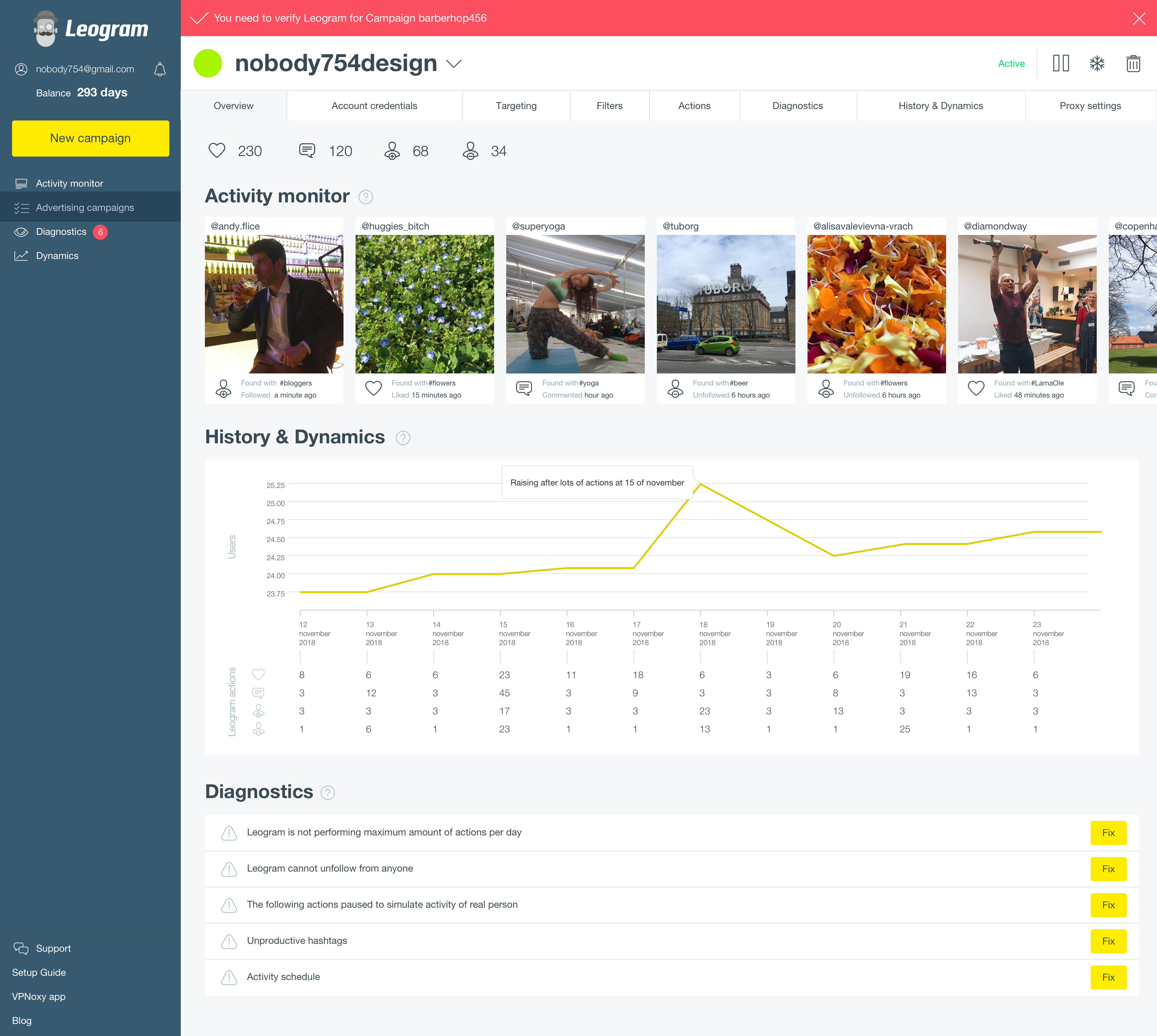Freeze campaign using the snowflake icon
This screenshot has width=1157, height=1036.
click(1097, 63)
